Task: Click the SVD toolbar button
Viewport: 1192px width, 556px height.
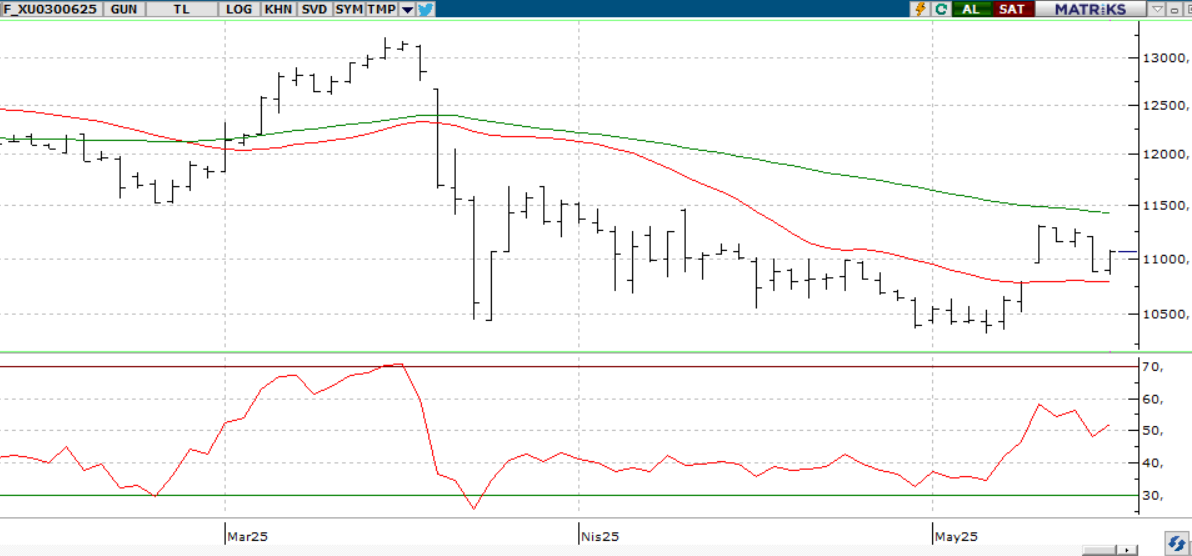Action: 315,9
